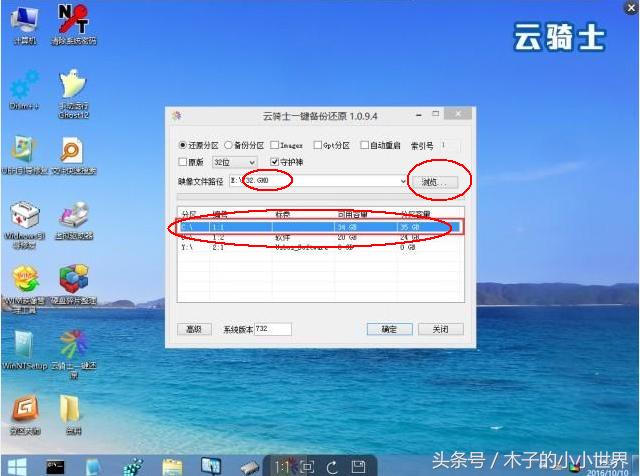Screen dimensions: 640x476
Task: Click the 系统版本 field showing 732
Action: click(x=273, y=329)
